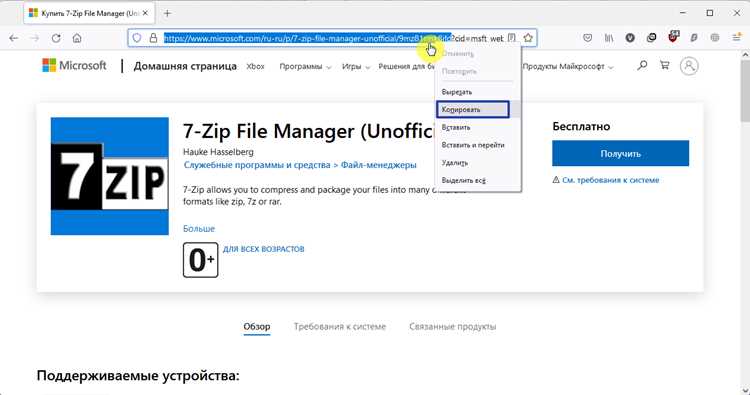Click the overlapping windows extension icon
This screenshot has width=750, height=395.
coord(651,38)
